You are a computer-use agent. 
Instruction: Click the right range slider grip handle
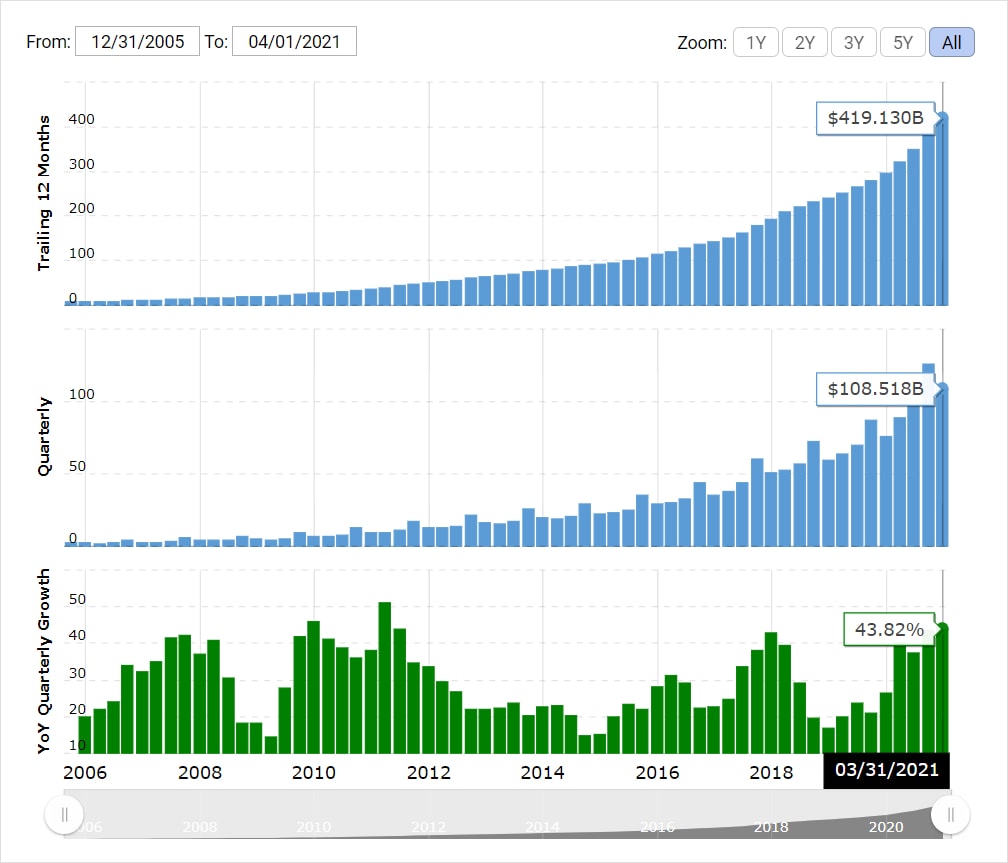950,814
